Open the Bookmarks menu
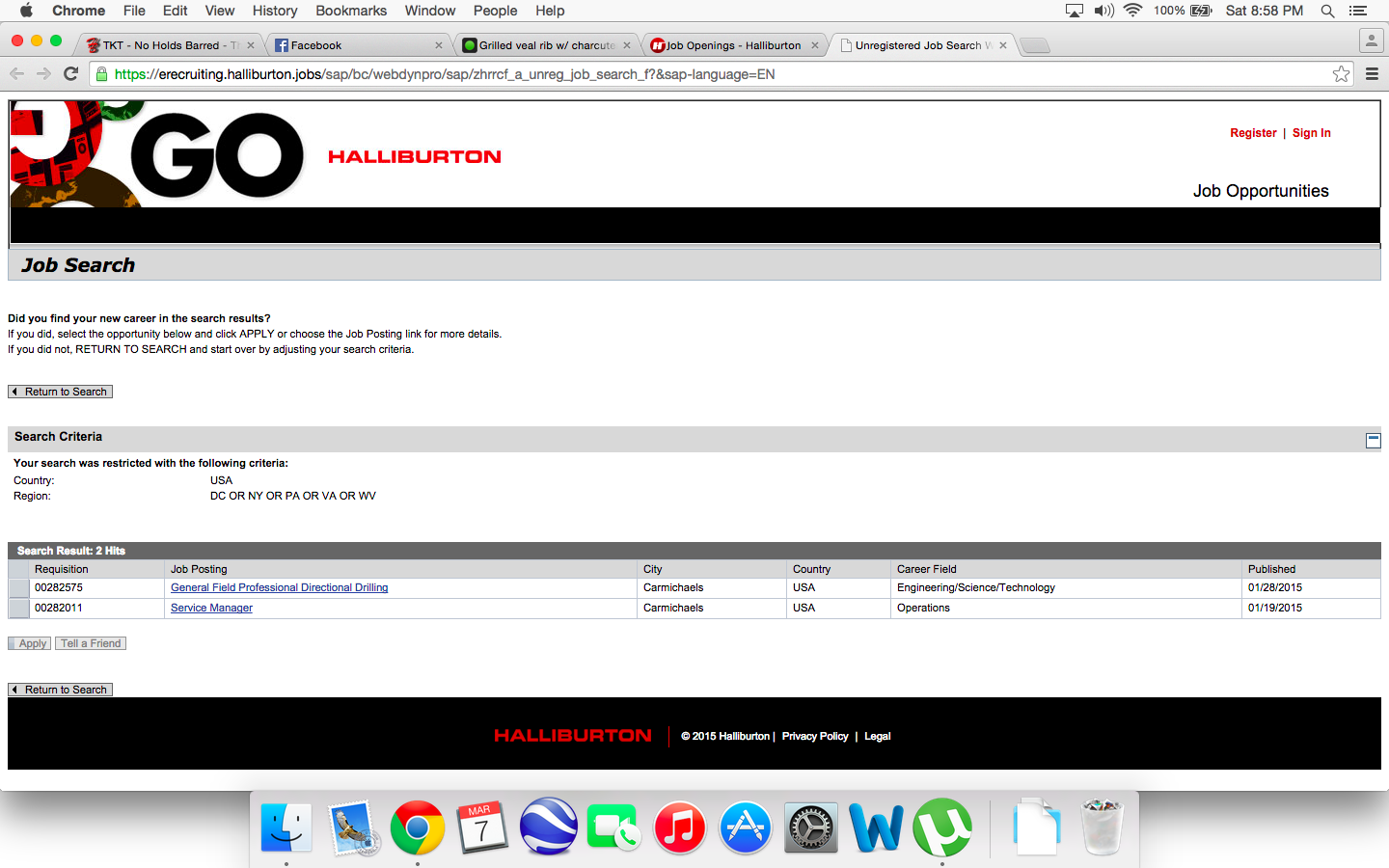Image resolution: width=1389 pixels, height=868 pixels. click(351, 11)
